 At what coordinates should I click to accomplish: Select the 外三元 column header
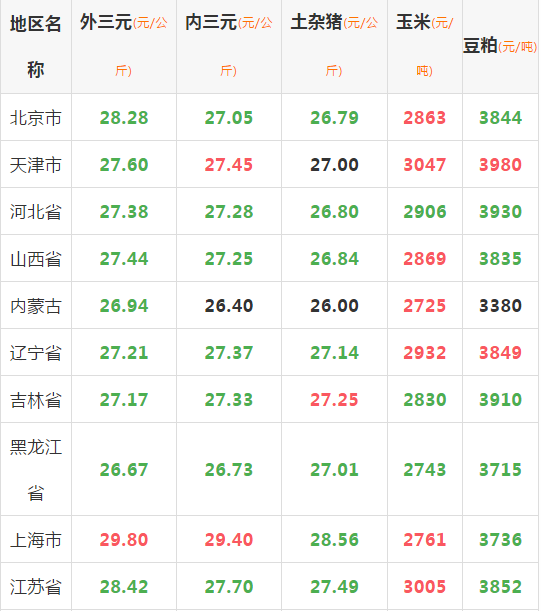(124, 46)
